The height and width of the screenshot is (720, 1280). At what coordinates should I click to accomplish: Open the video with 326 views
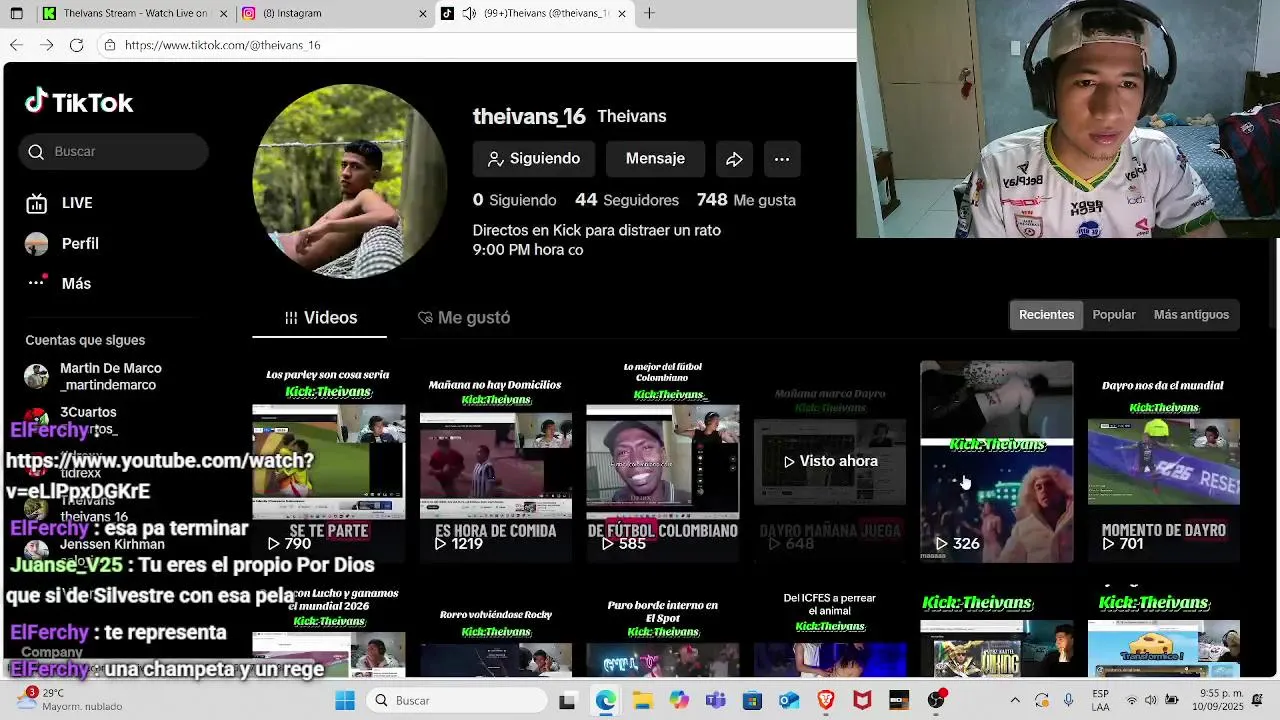997,461
